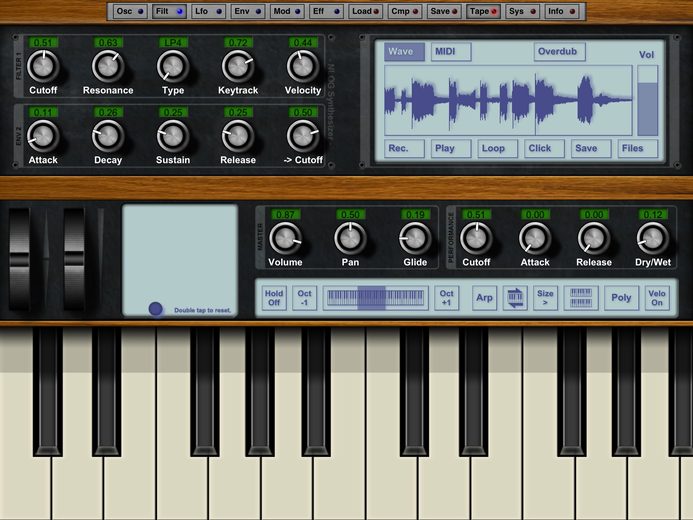Image resolution: width=693 pixels, height=520 pixels.
Task: Open the Lfo tab
Action: 208,11
